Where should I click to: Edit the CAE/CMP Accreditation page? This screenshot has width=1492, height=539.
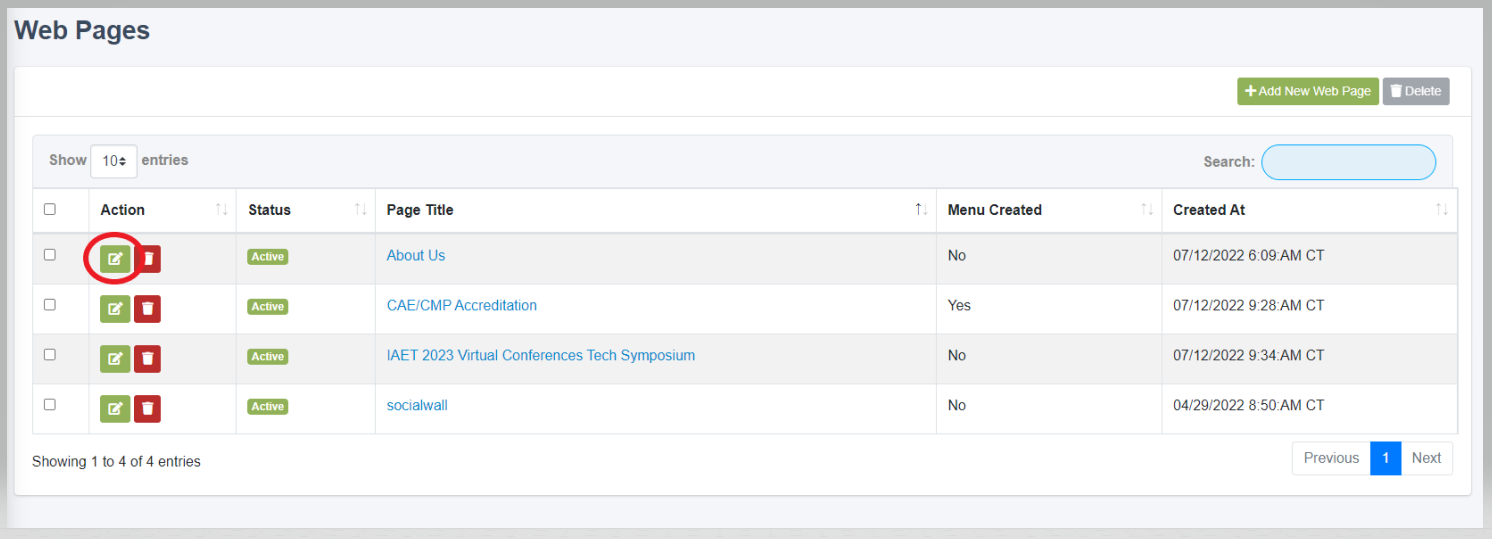coord(115,308)
